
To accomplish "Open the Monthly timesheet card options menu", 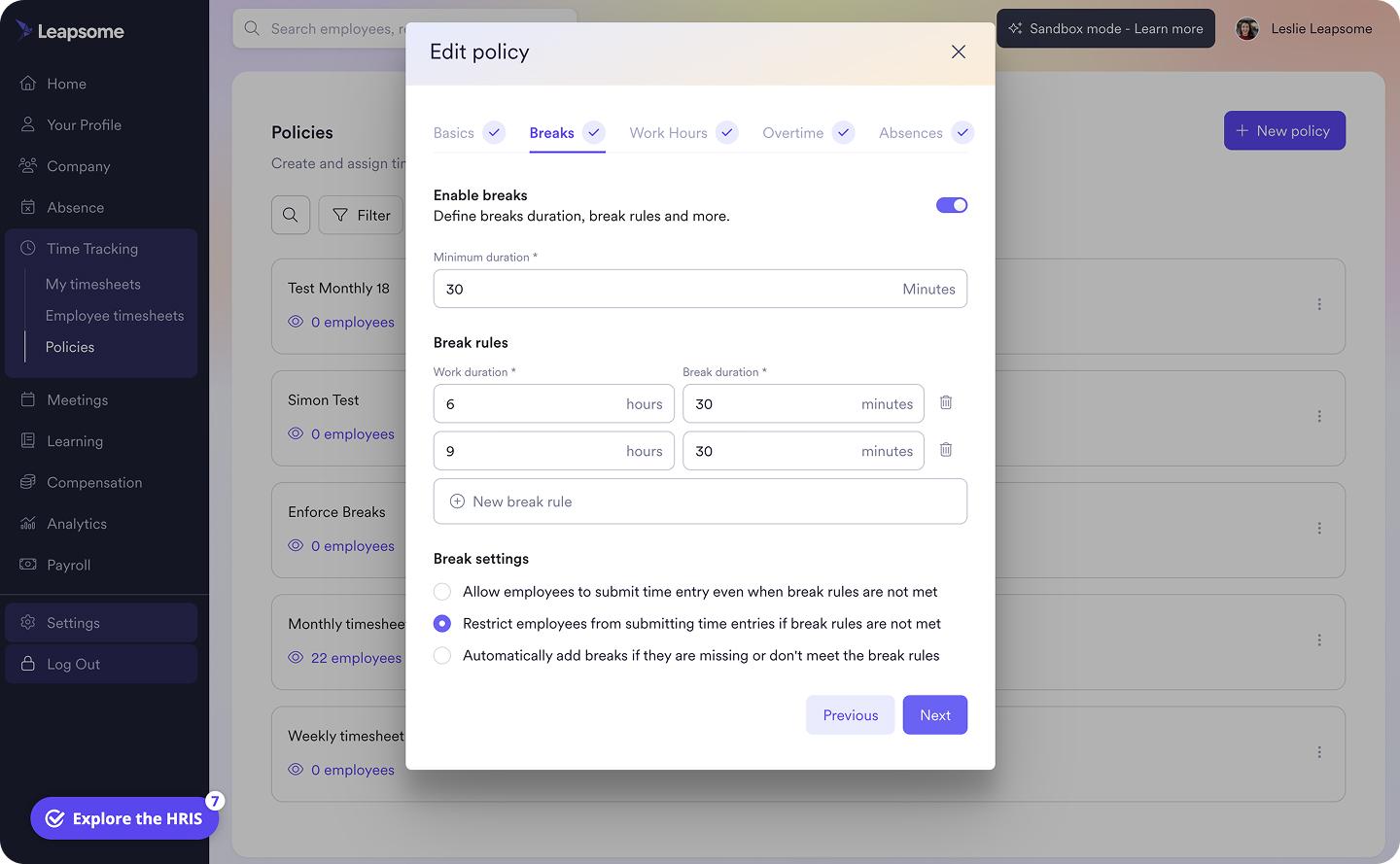I will coord(1319,640).
